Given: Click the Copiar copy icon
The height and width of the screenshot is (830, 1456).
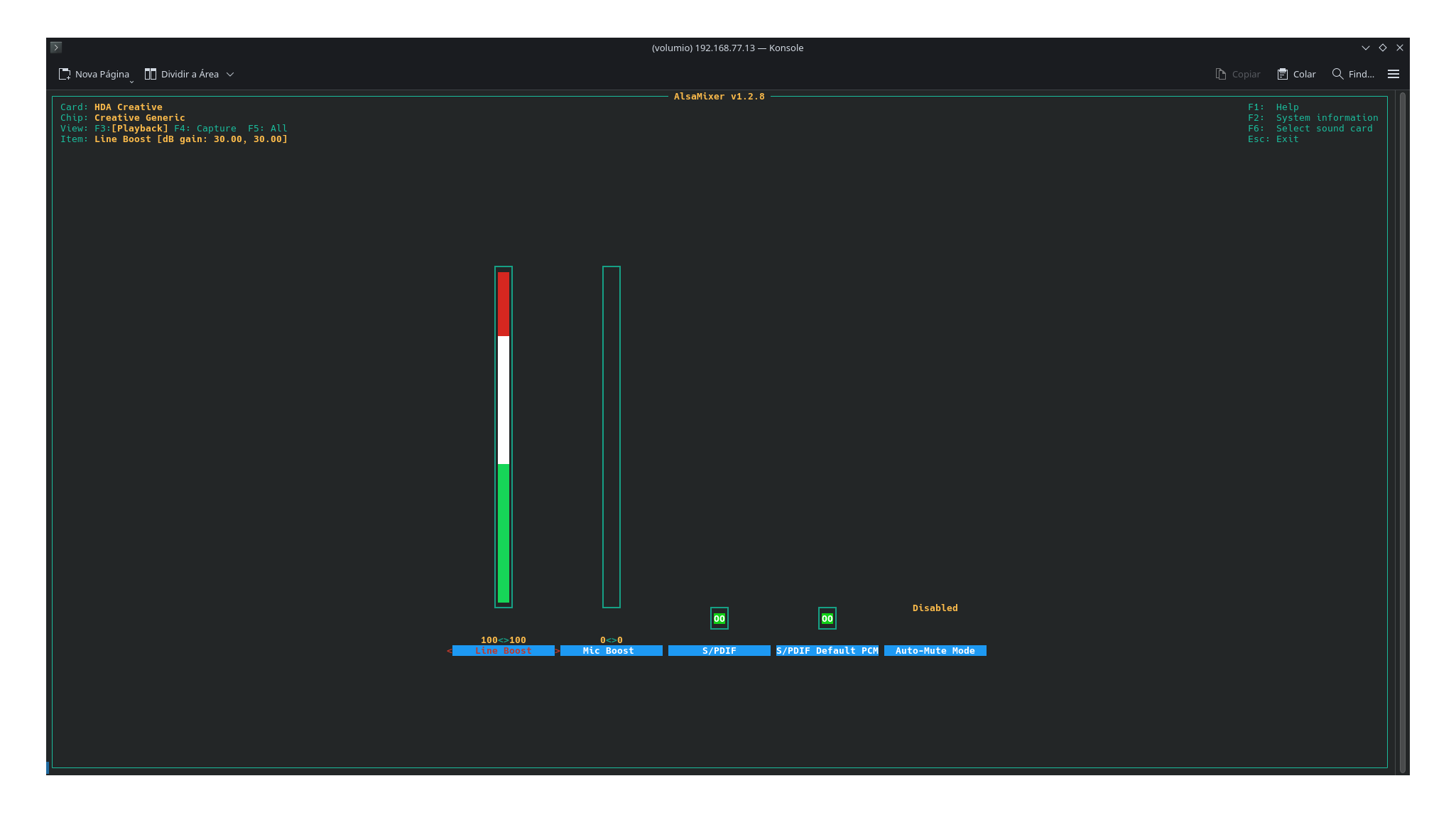Looking at the screenshot, I should tap(1221, 74).
